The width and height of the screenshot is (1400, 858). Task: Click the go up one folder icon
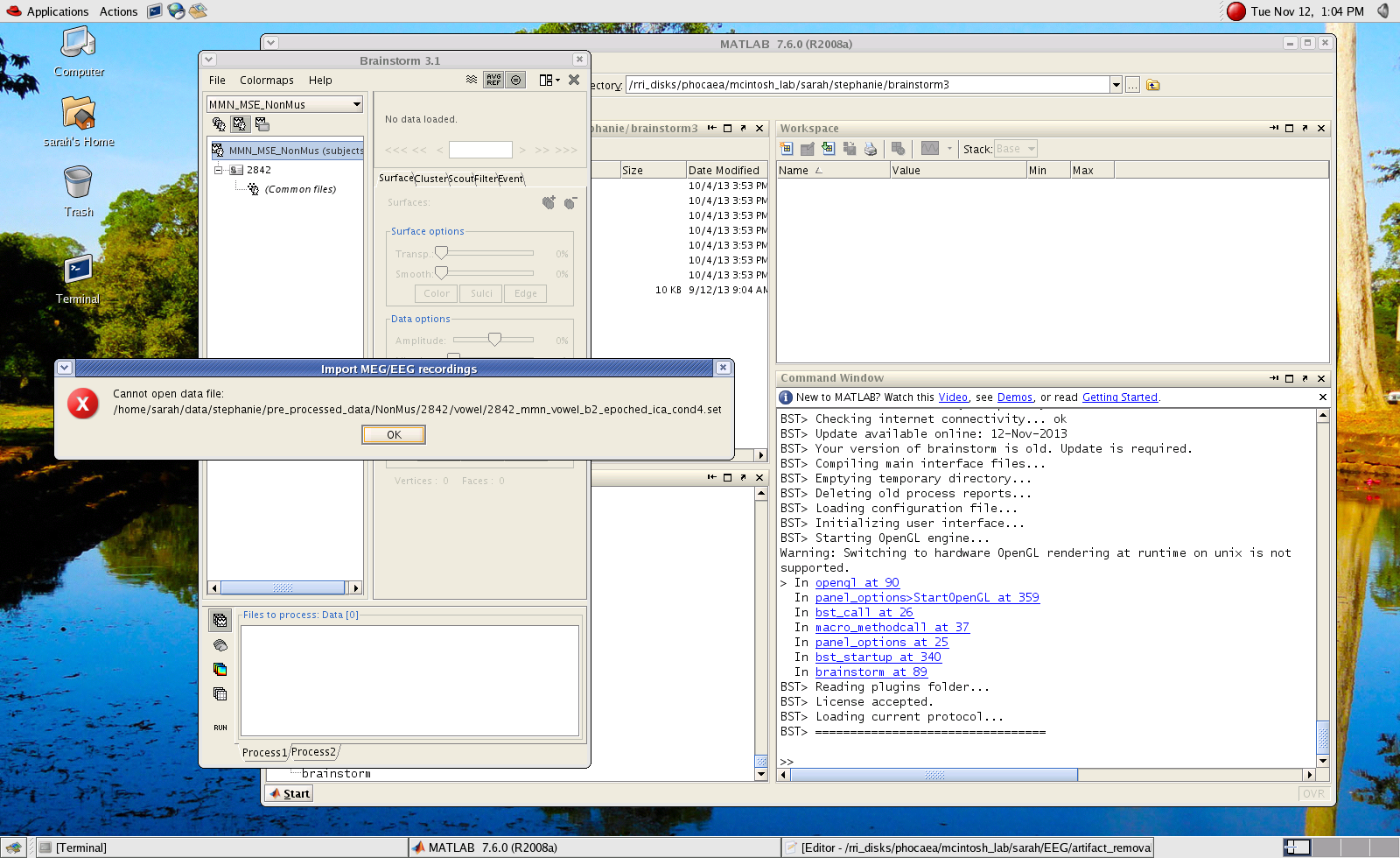(x=1153, y=85)
